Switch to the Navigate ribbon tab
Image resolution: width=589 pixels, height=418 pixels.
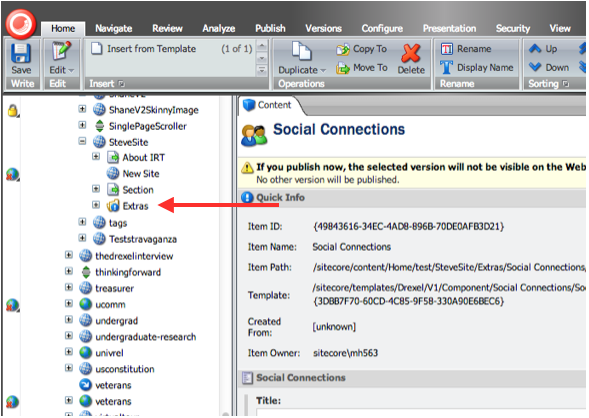tap(113, 29)
